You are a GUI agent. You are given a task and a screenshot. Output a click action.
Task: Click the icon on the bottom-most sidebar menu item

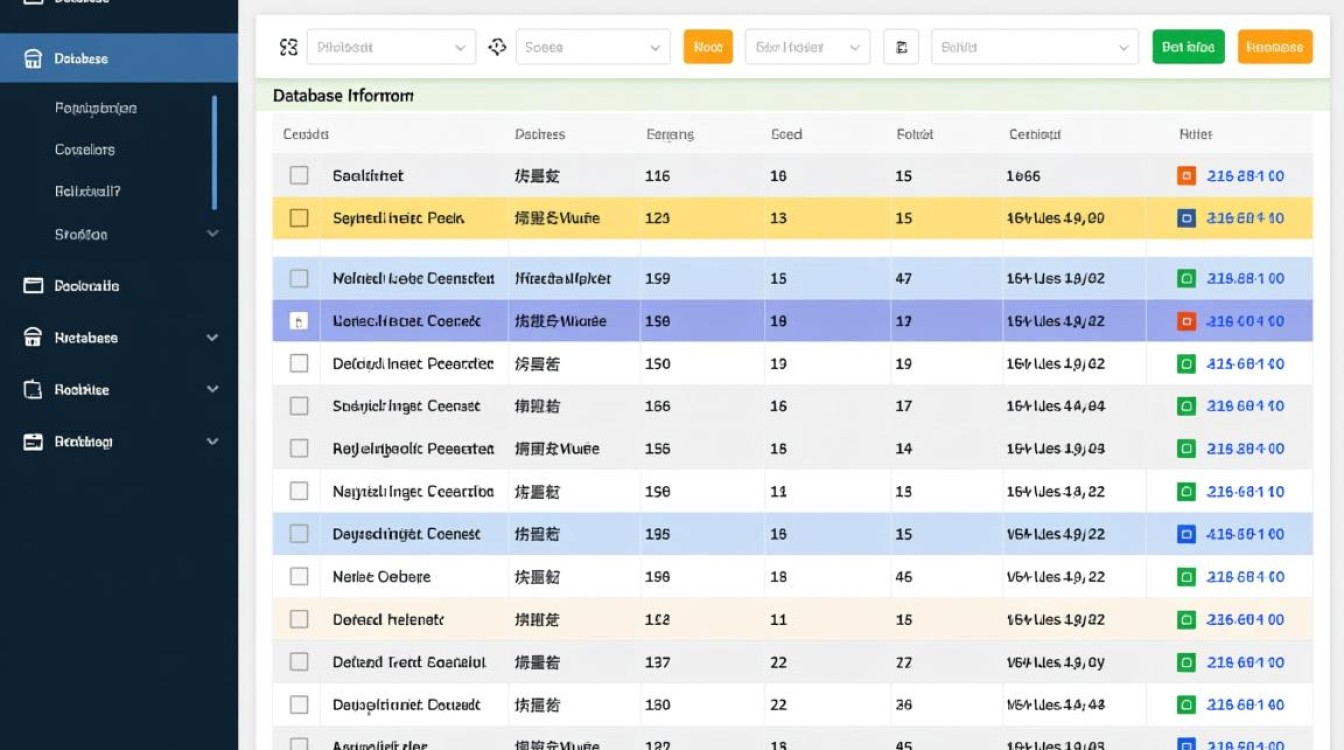[33, 442]
